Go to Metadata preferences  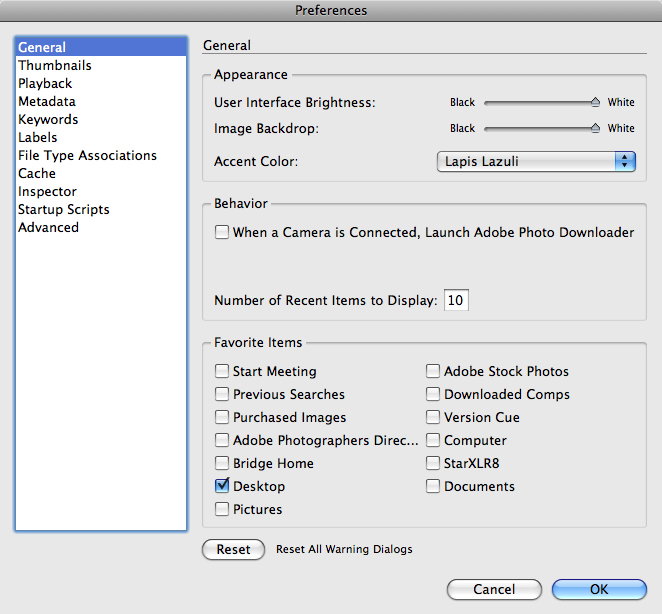point(47,101)
